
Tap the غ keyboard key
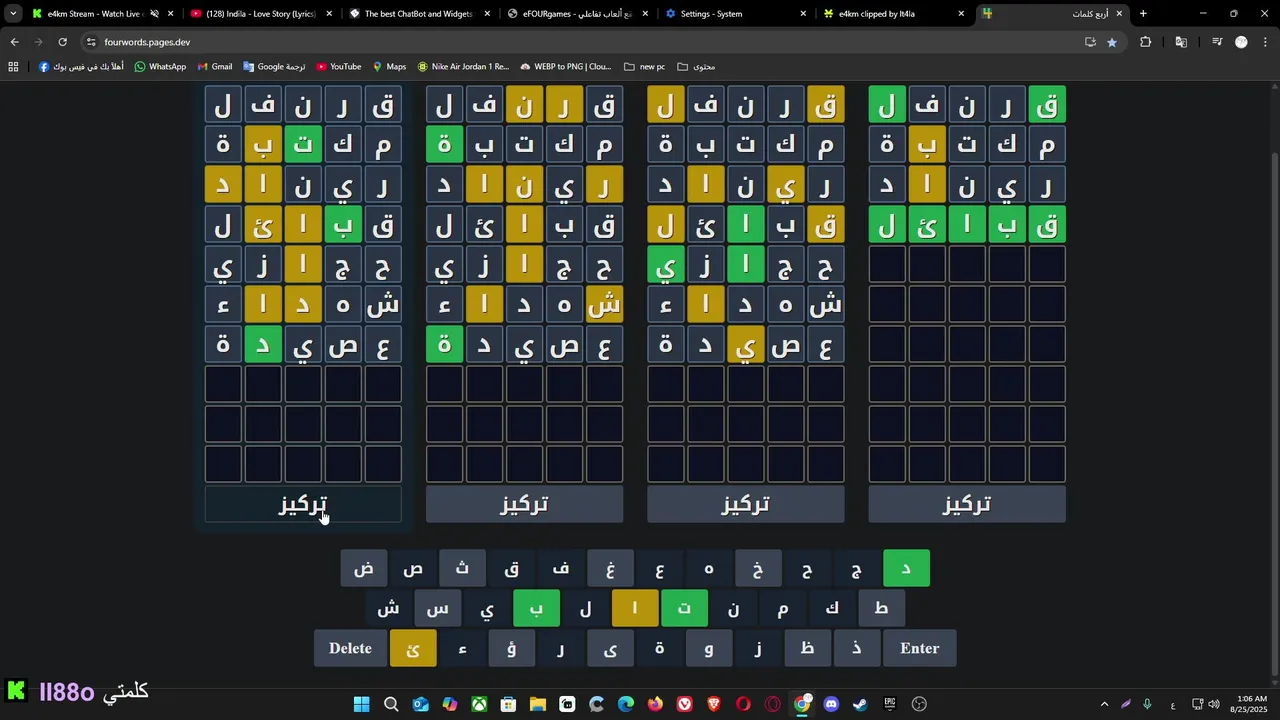tap(610, 568)
